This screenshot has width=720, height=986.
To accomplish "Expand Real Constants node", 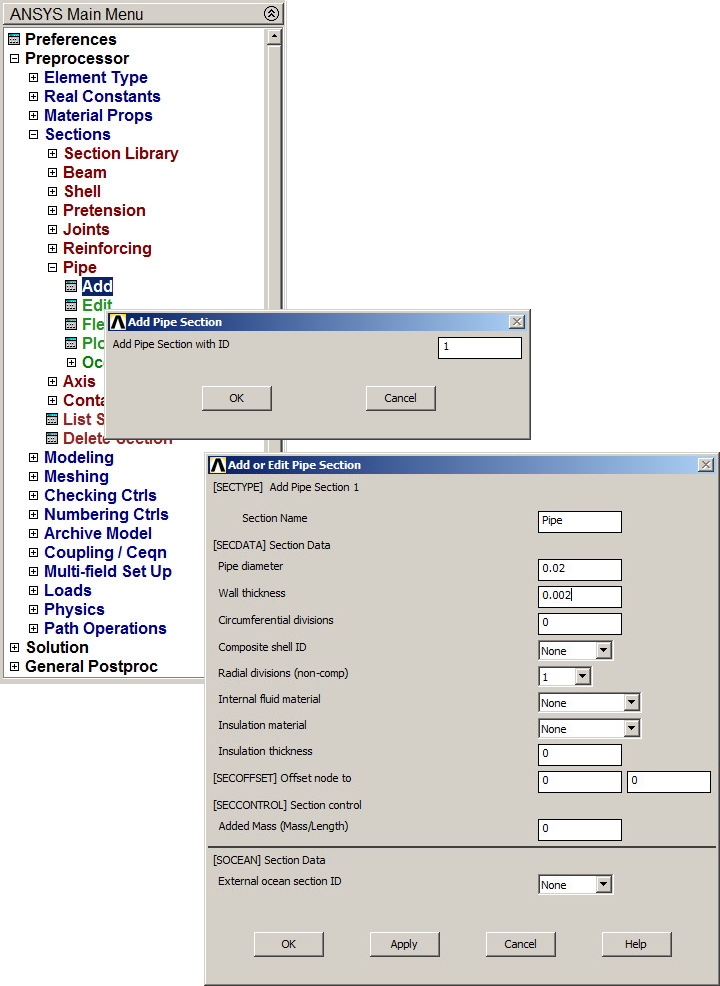I will coord(33,96).
